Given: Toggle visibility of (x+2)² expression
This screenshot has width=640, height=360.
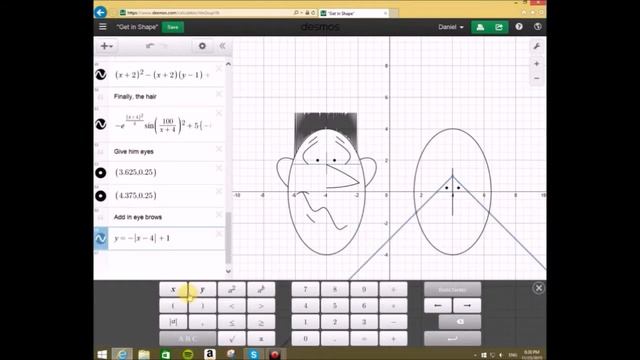Looking at the screenshot, I should [x=101, y=75].
